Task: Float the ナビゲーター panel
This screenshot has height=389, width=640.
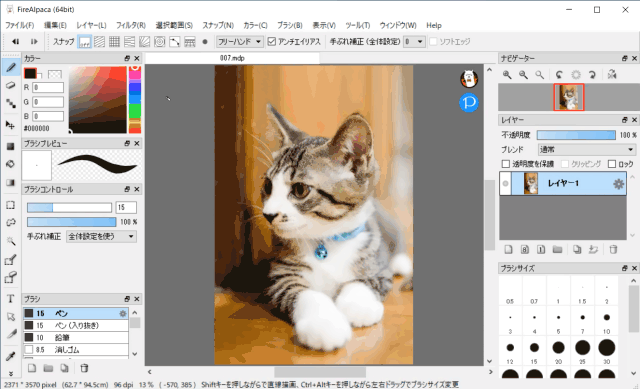Action: click(x=624, y=58)
